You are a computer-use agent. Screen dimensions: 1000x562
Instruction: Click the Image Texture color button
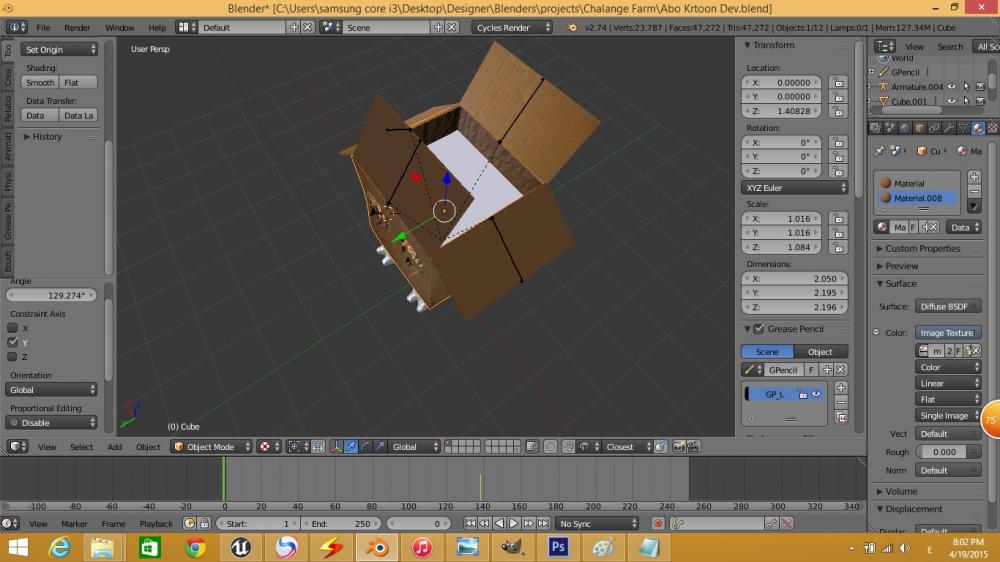click(x=946, y=333)
